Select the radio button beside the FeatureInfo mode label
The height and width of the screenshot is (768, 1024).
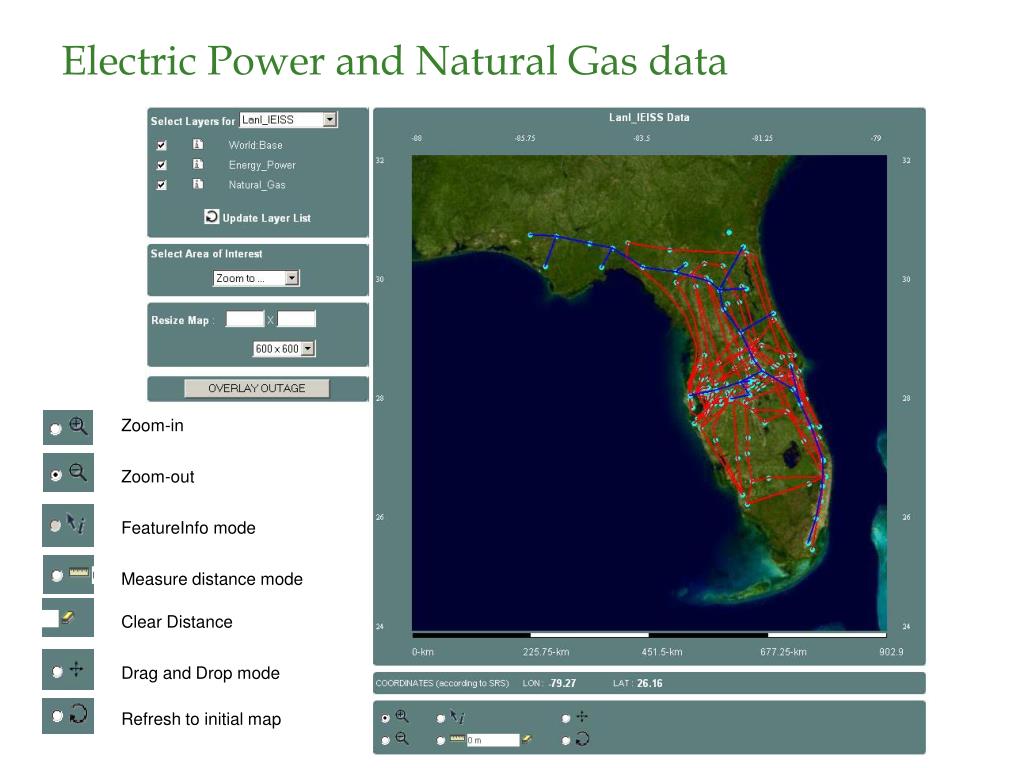point(56,525)
